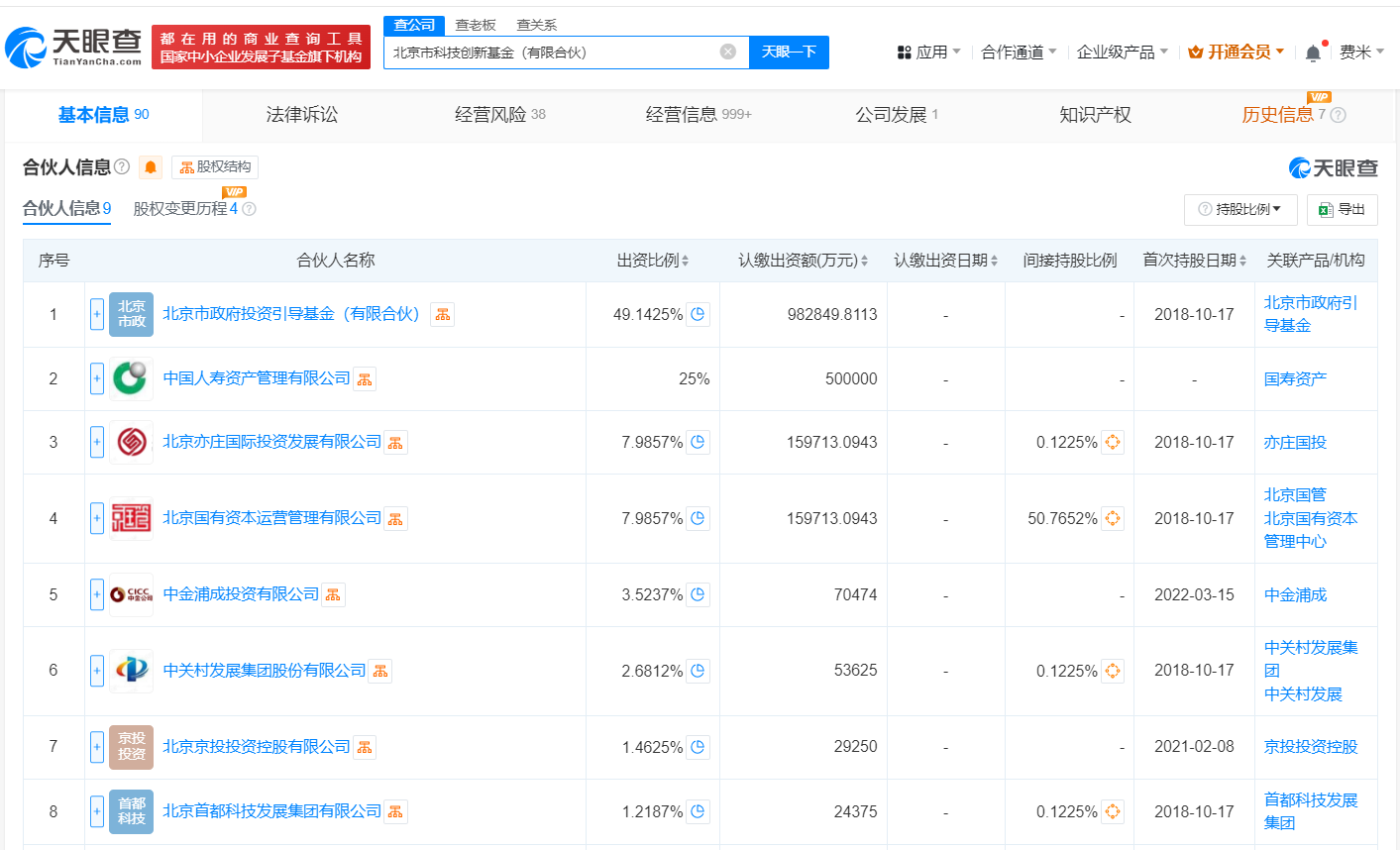The image size is (1400, 850).
Task: Expand row for 北京国有资本运营管理有限公司
Action: (x=97, y=518)
